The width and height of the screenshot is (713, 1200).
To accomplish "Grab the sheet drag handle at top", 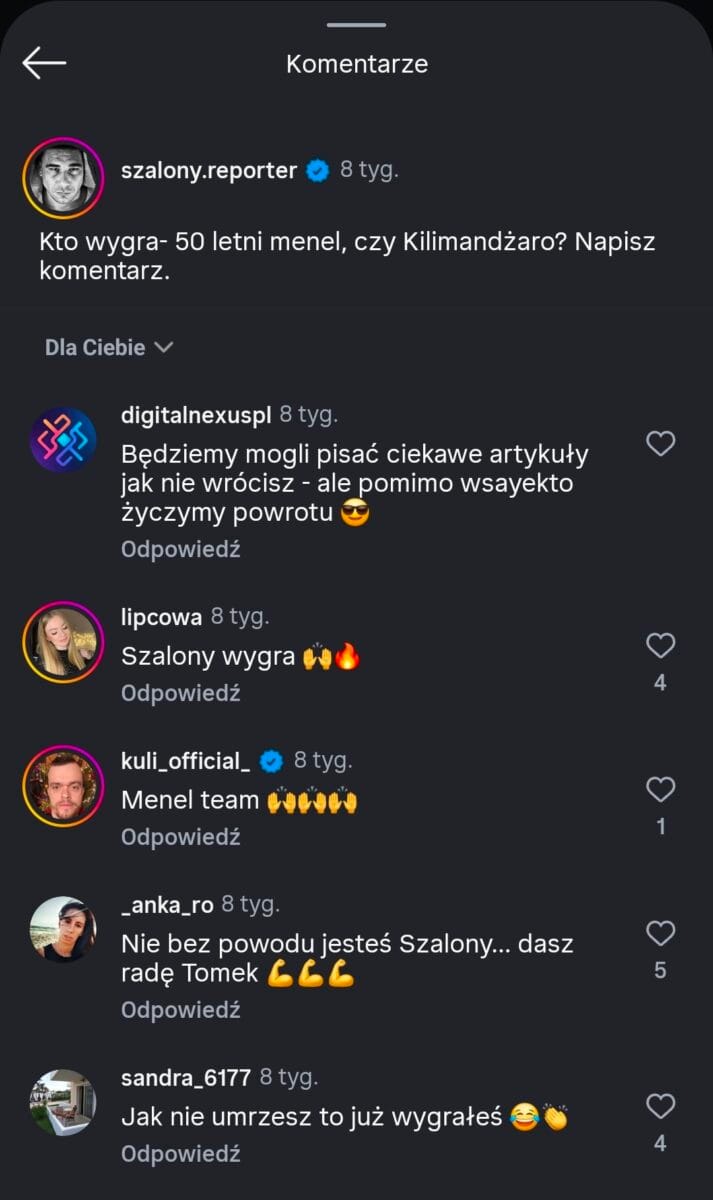I will pyautogui.click(x=356, y=25).
